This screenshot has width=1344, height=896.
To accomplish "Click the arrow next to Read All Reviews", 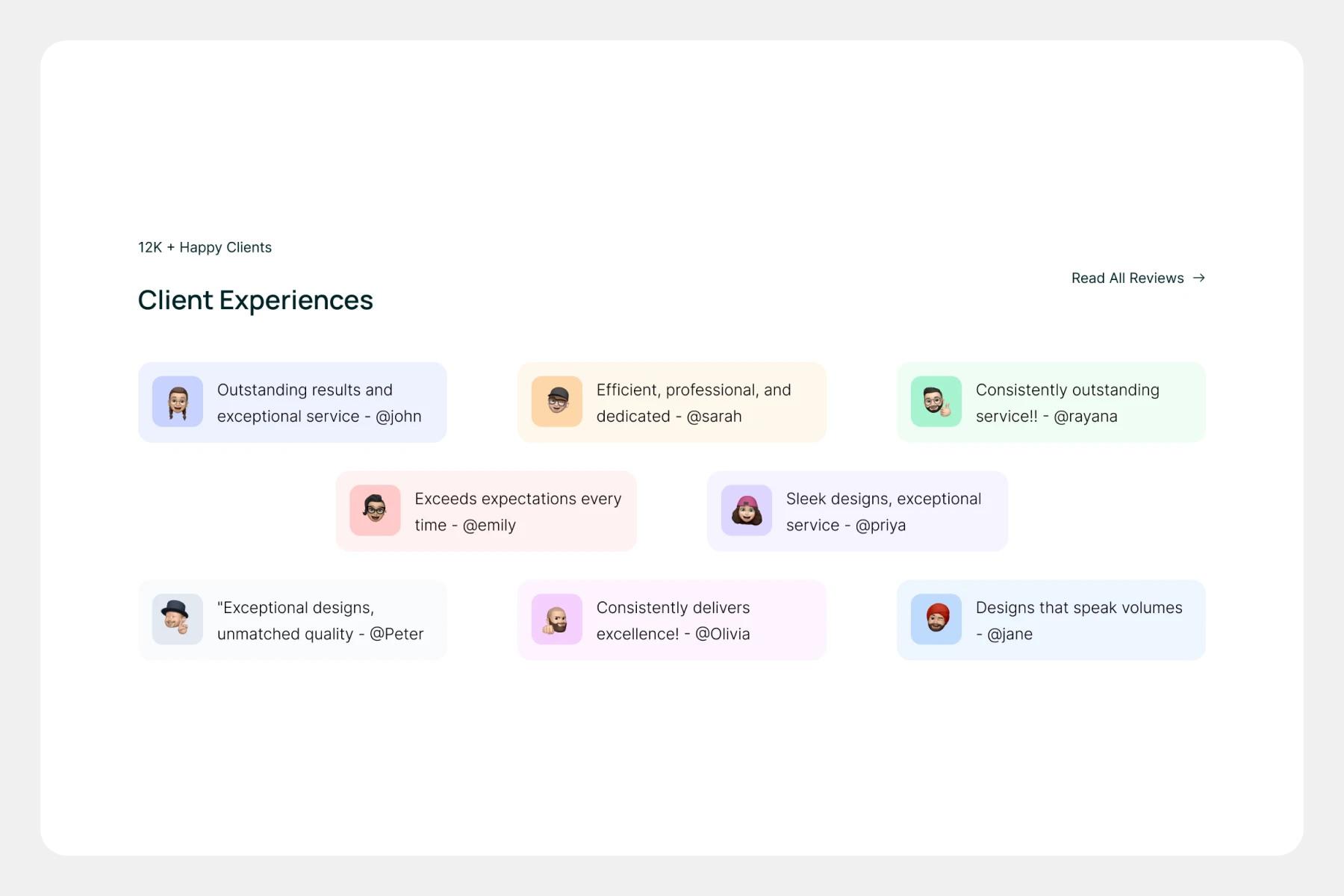I will coord(1199,278).
